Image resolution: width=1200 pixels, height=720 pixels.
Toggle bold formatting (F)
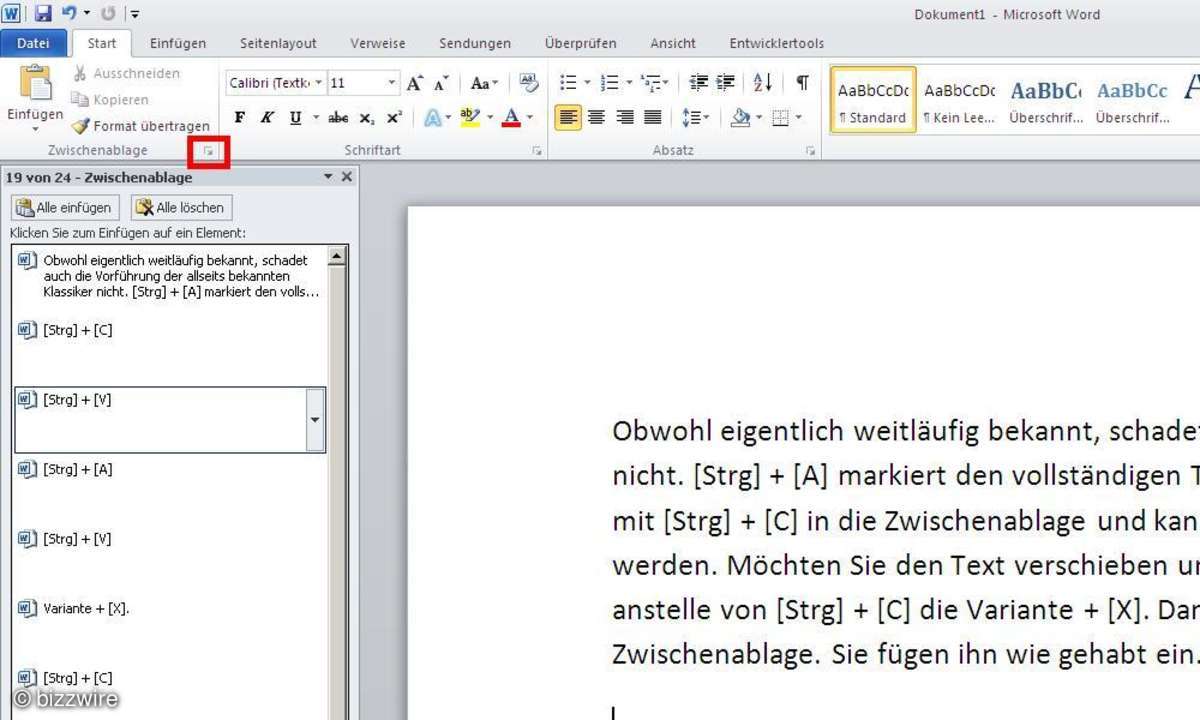pos(239,117)
